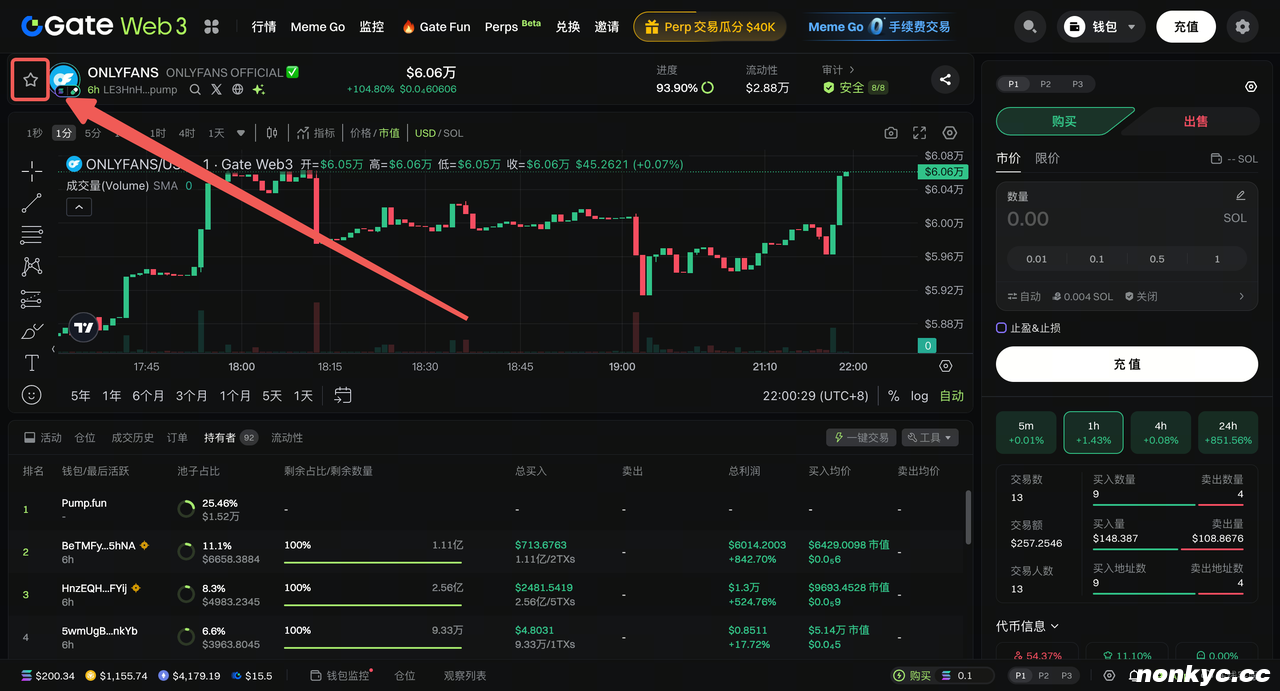Click holder BeTMFy...5hNA wallet address

[98, 545]
